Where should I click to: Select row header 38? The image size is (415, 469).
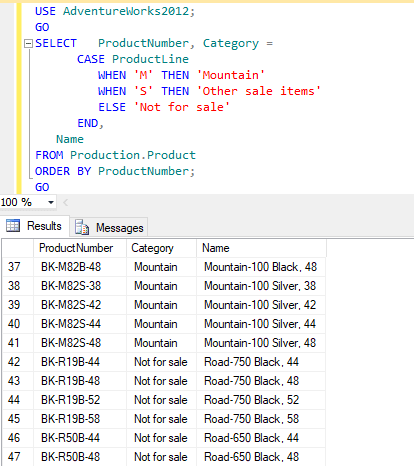pyautogui.click(x=18, y=286)
